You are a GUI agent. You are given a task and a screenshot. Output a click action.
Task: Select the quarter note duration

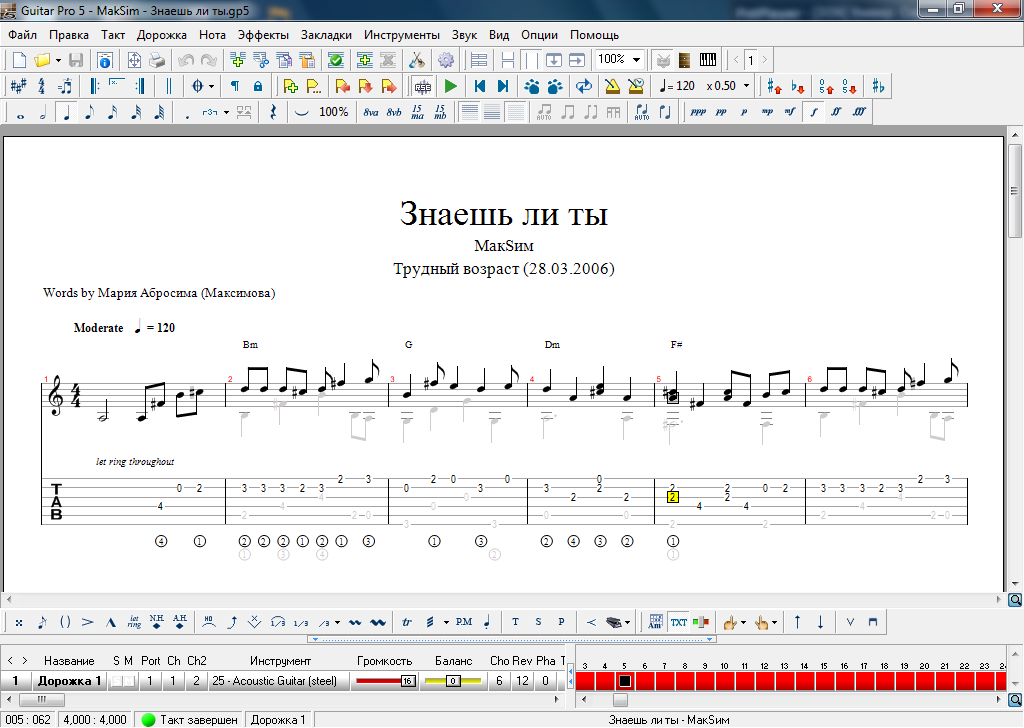(x=66, y=112)
